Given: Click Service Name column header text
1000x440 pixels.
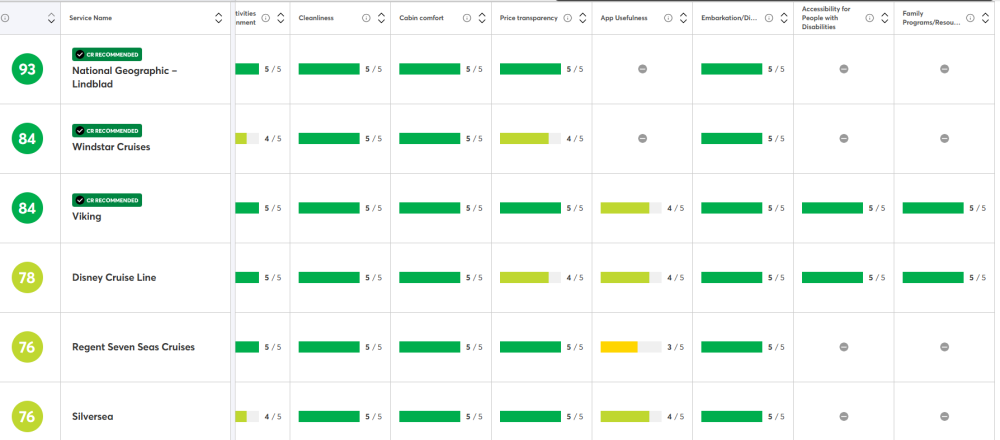Looking at the screenshot, I should coord(91,18).
